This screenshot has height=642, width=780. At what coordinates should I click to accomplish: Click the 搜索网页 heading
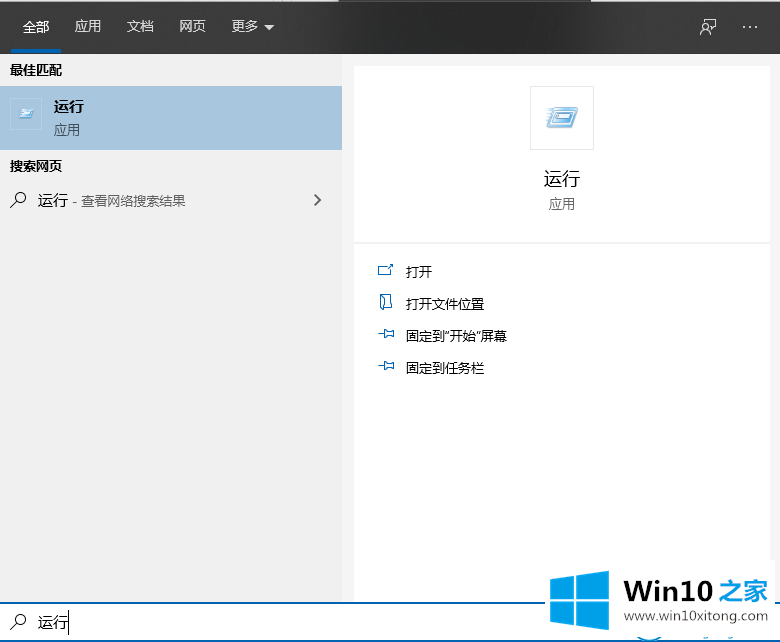pyautogui.click(x=36, y=166)
